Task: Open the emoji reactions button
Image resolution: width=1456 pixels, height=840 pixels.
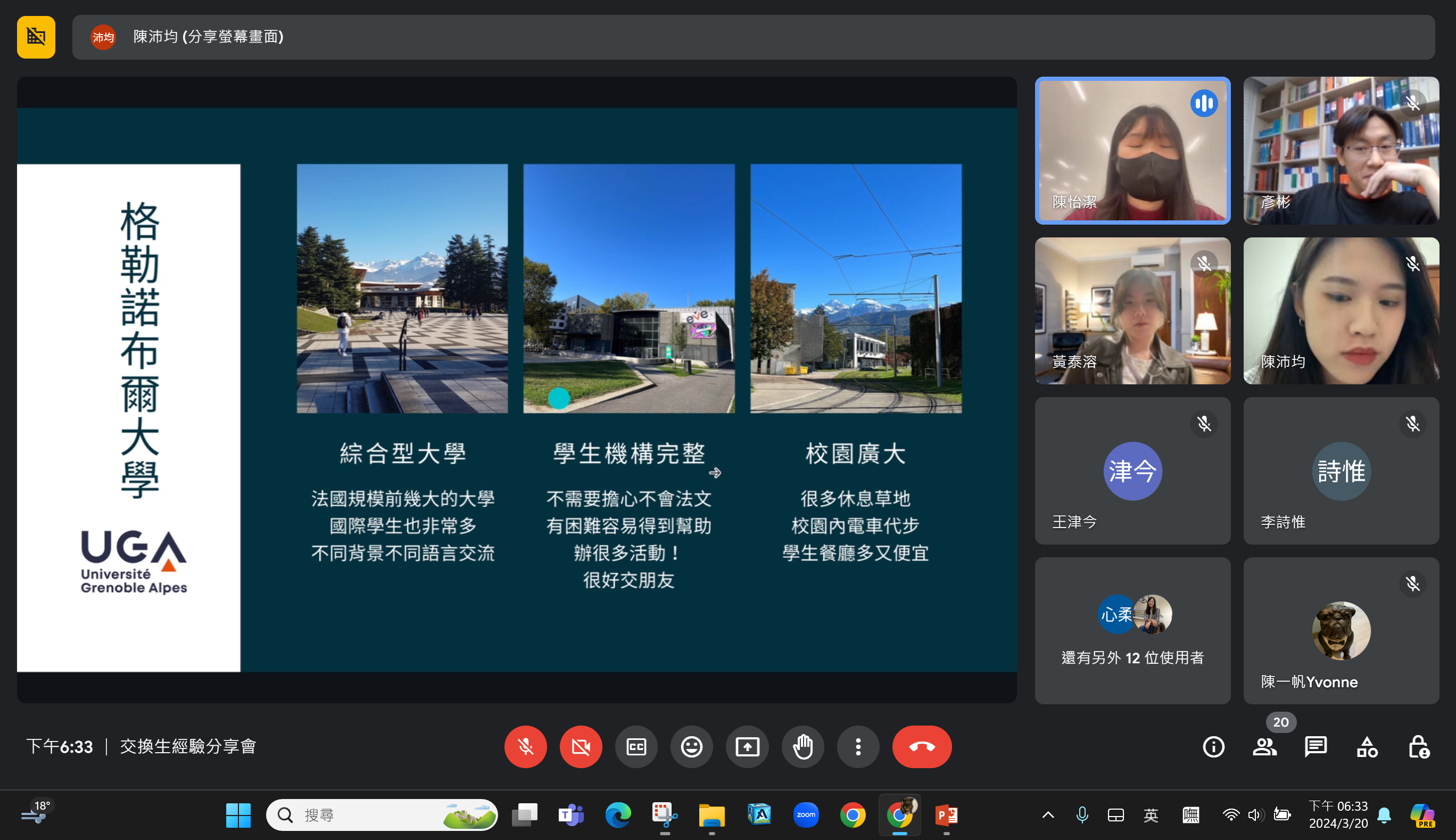Action: (691, 746)
